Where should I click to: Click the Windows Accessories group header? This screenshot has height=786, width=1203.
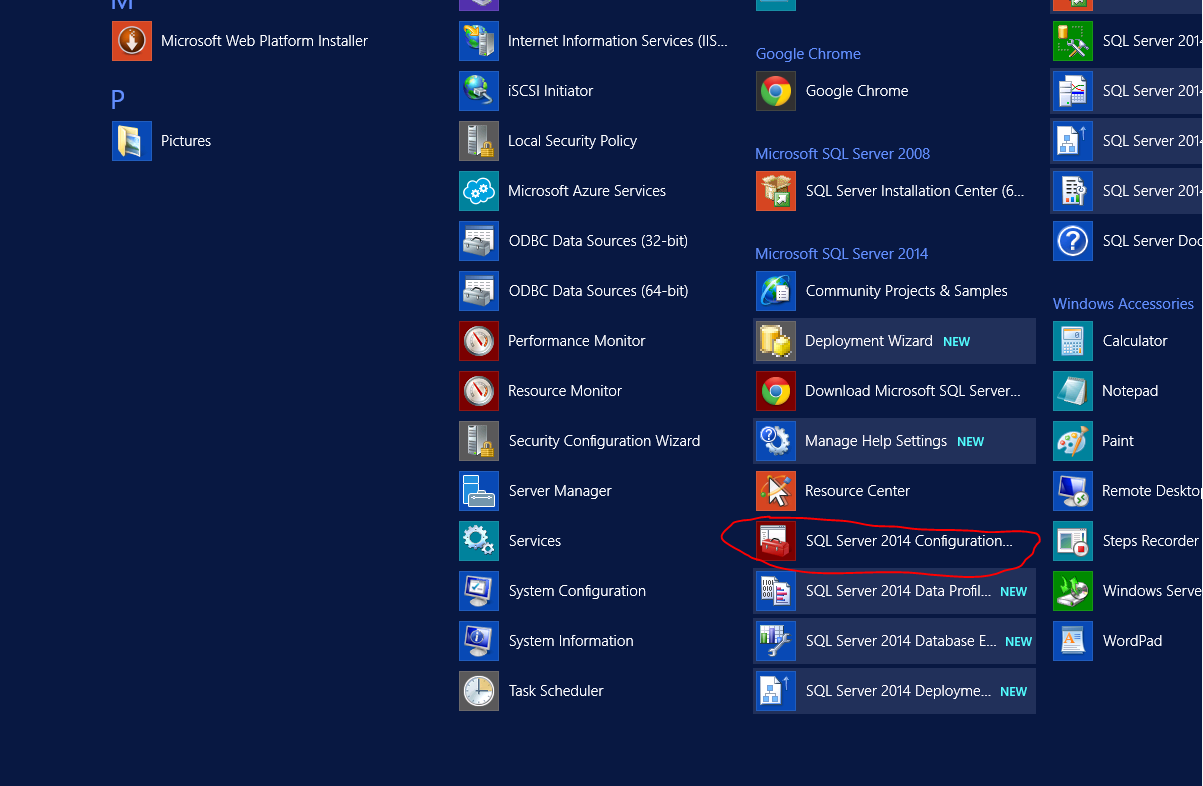click(x=1123, y=304)
